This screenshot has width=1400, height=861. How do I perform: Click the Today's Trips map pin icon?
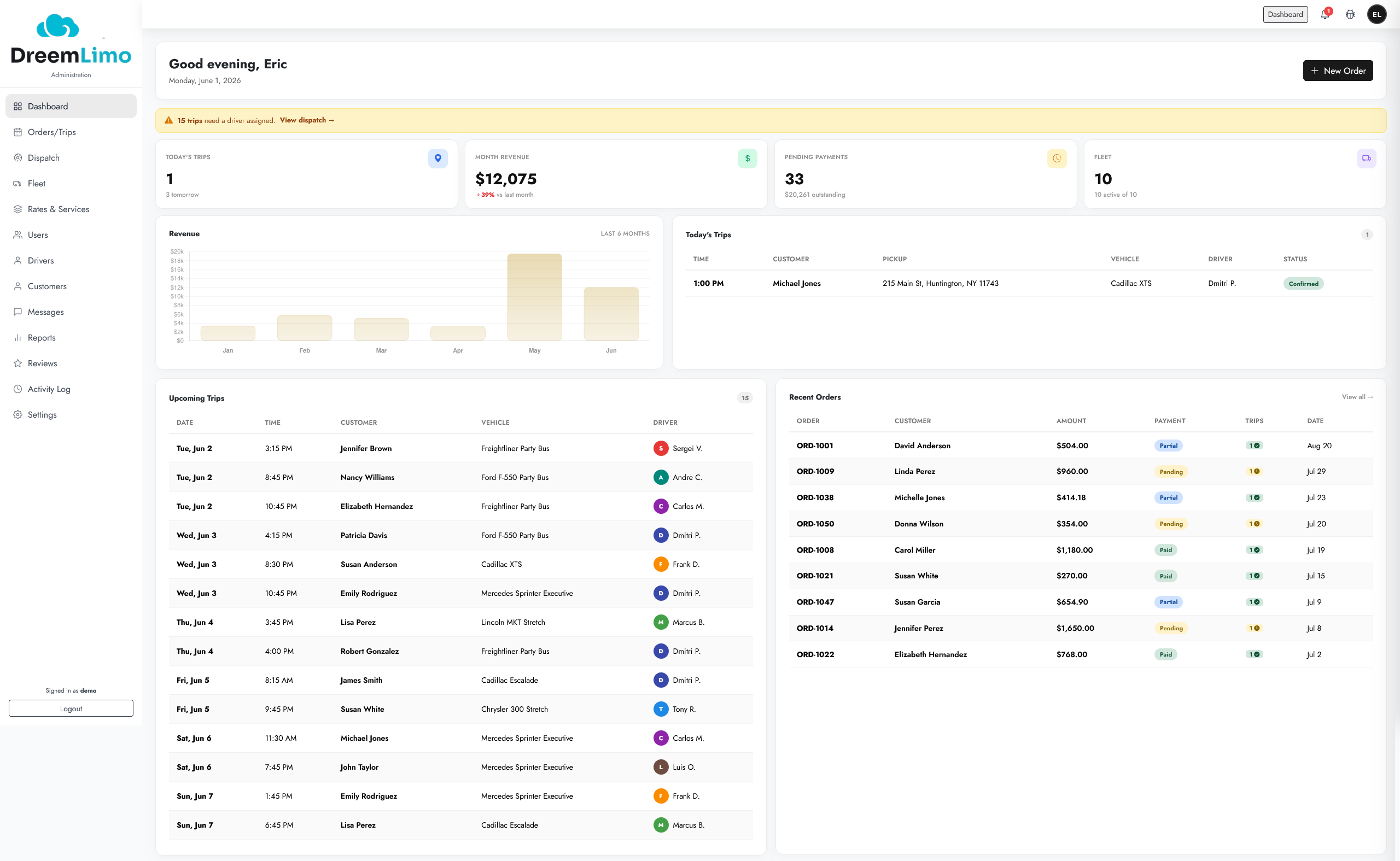(438, 159)
